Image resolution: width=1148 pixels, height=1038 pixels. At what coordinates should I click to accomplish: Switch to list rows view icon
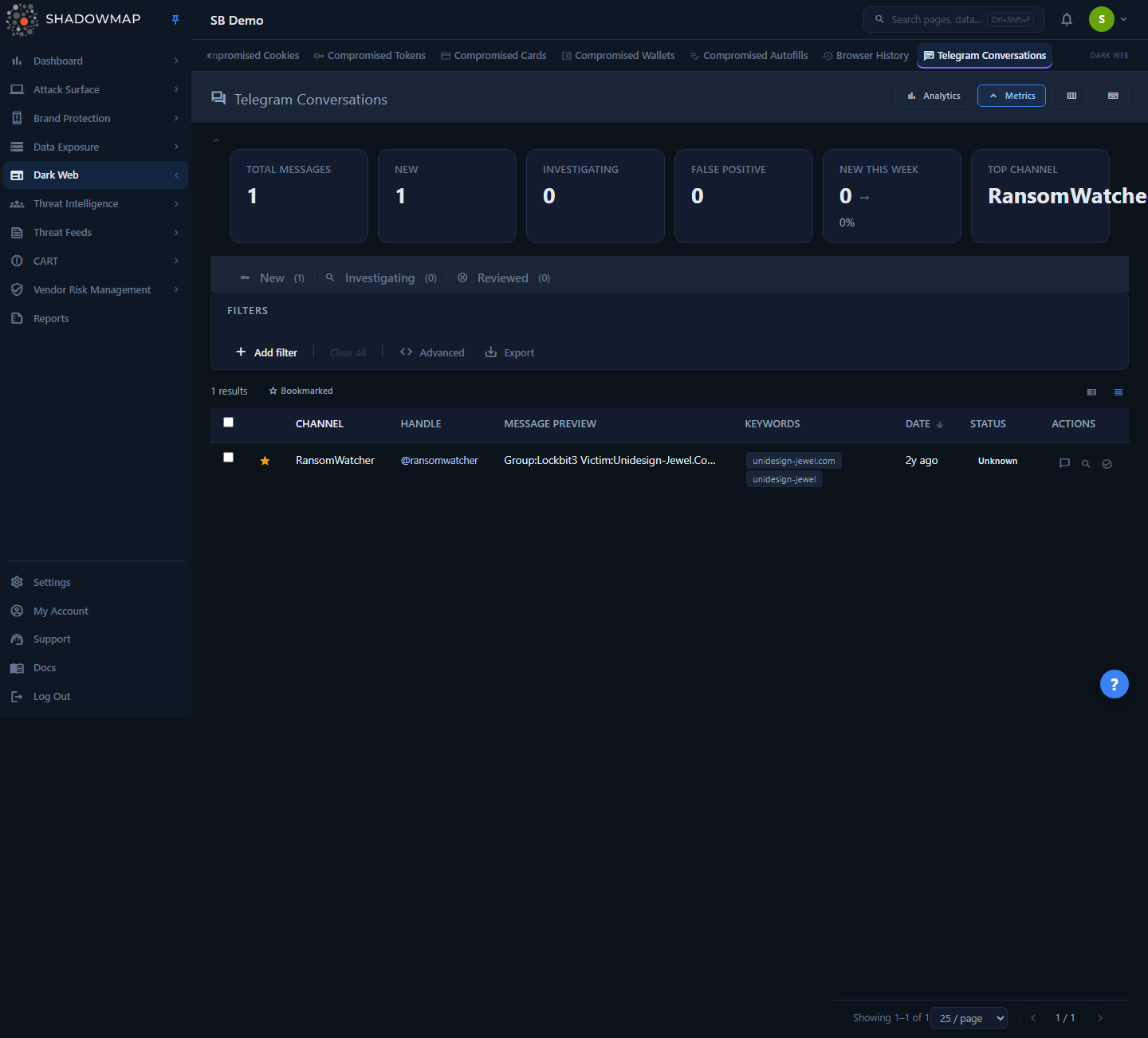[x=1119, y=391]
